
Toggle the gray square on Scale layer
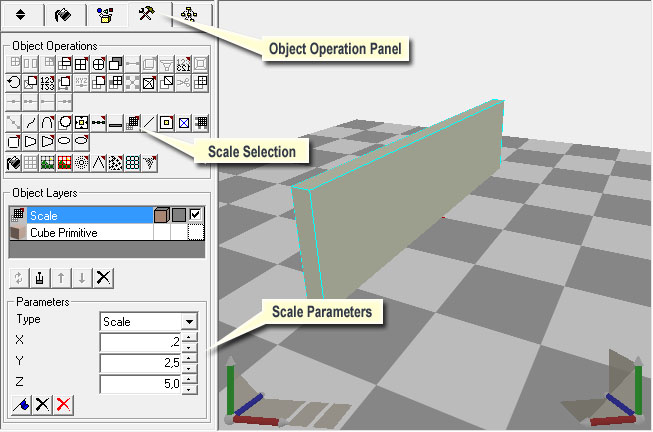coord(178,215)
